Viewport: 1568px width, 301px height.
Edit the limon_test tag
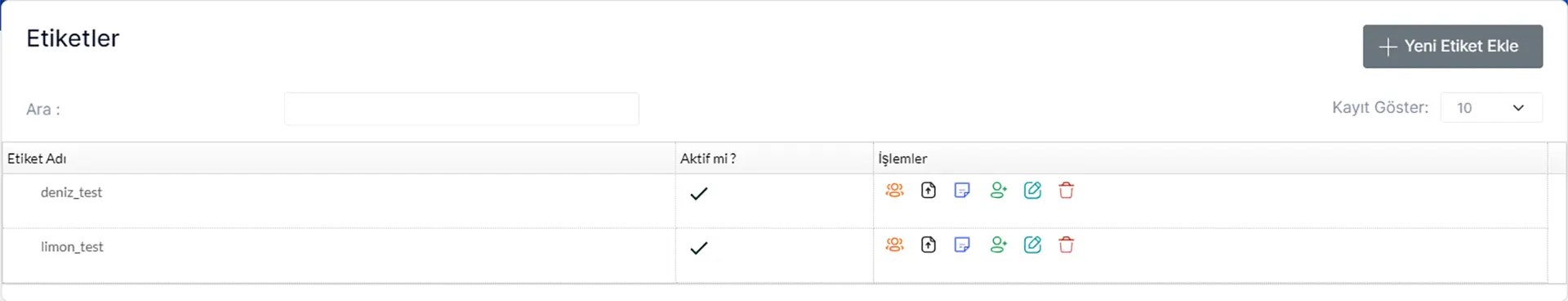(x=1032, y=245)
